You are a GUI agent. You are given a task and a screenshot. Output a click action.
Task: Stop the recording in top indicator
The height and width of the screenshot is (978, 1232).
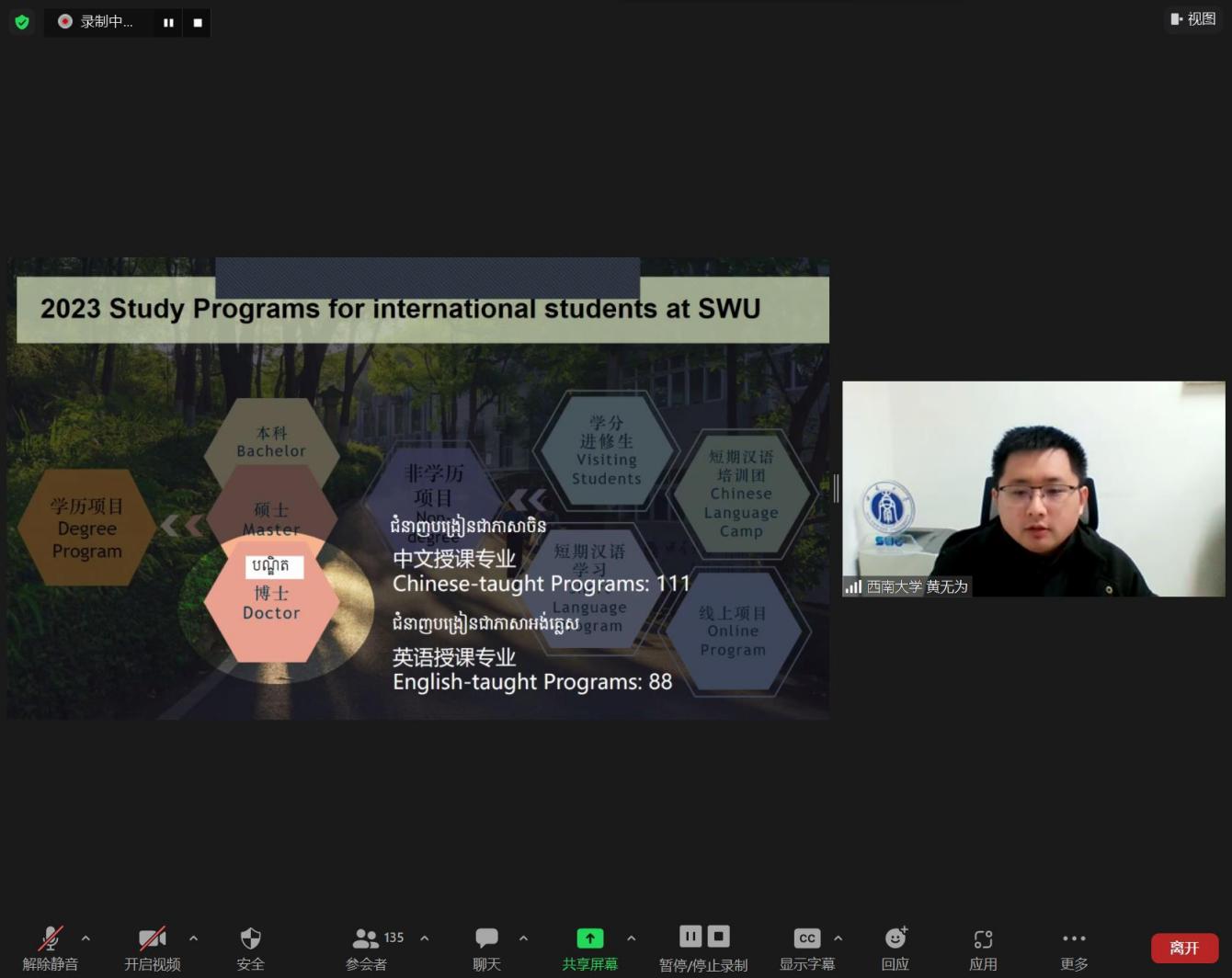[198, 22]
